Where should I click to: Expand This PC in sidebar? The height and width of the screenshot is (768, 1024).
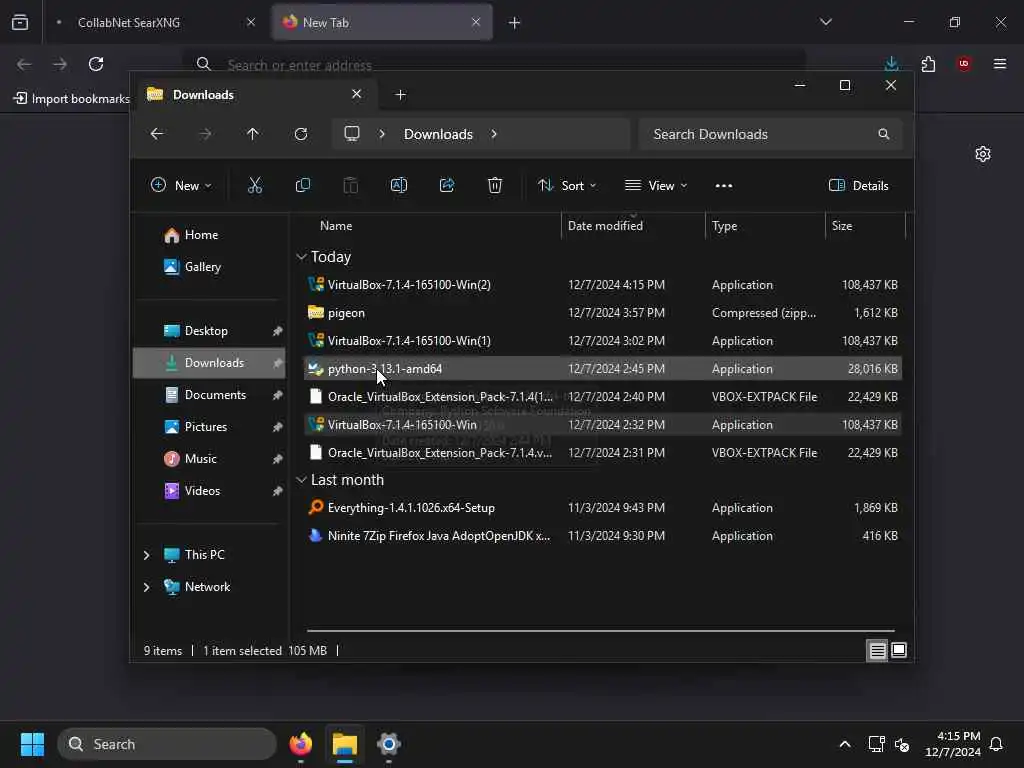[x=146, y=554]
